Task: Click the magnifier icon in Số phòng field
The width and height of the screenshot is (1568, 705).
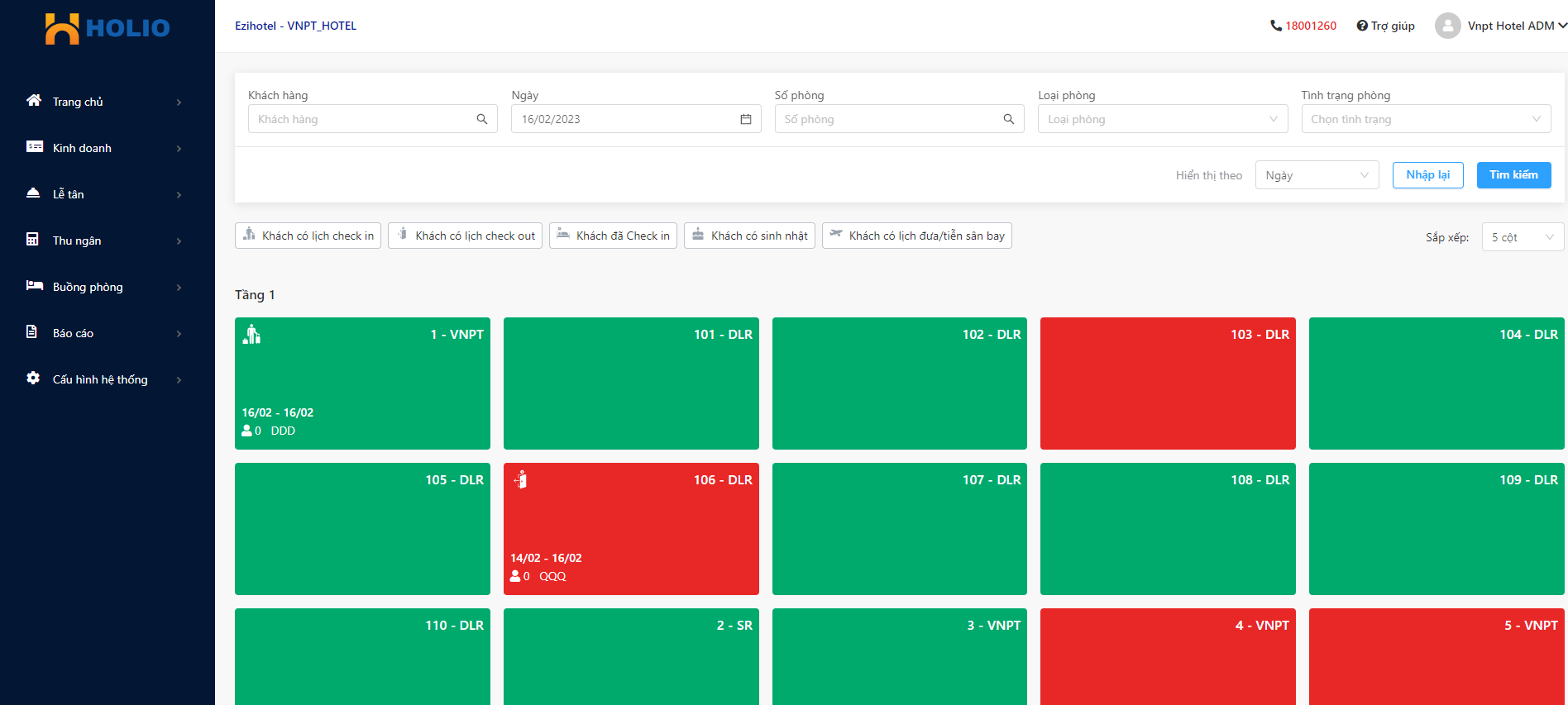Action: click(x=1008, y=119)
